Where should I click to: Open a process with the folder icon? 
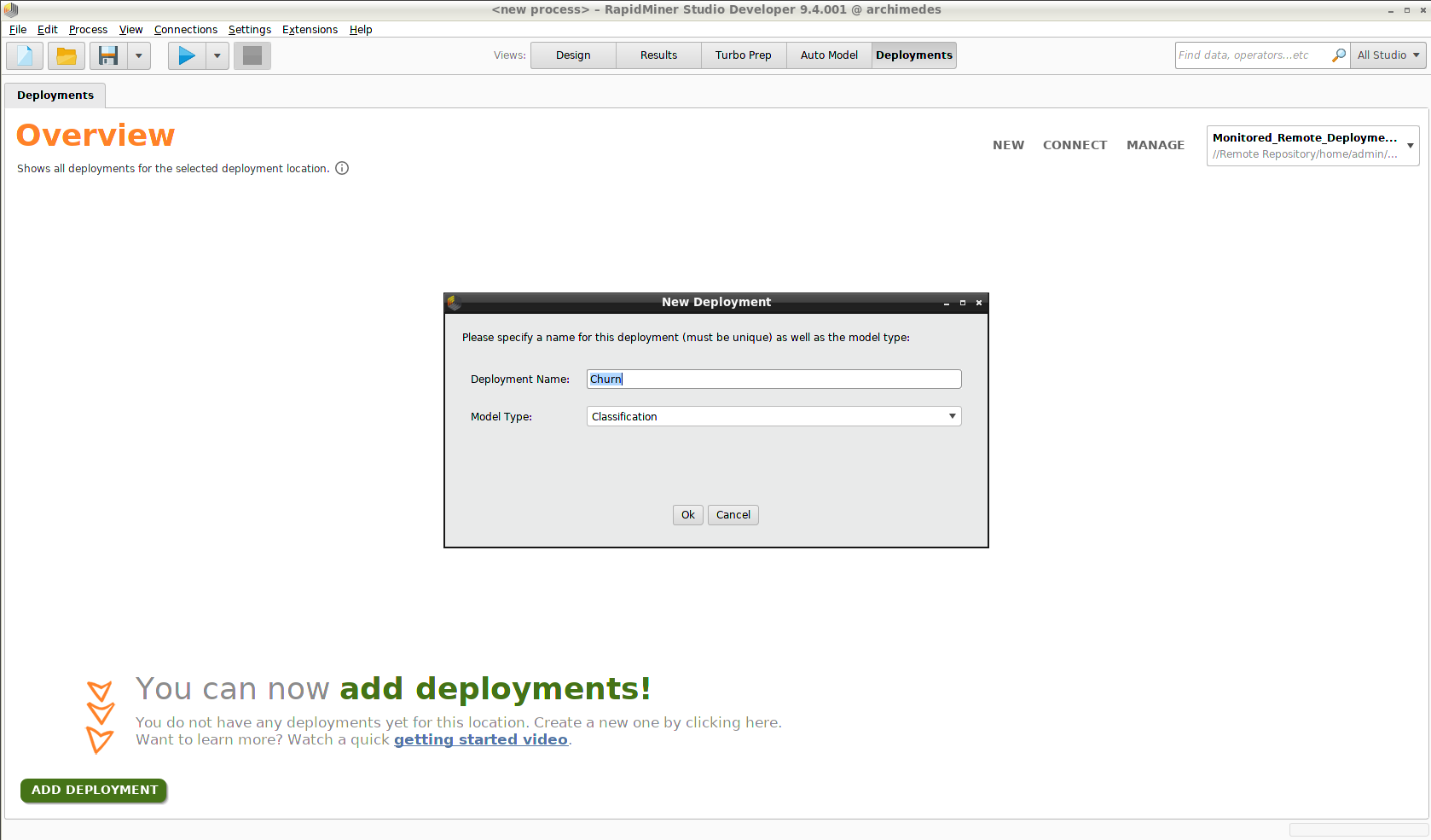coord(67,56)
